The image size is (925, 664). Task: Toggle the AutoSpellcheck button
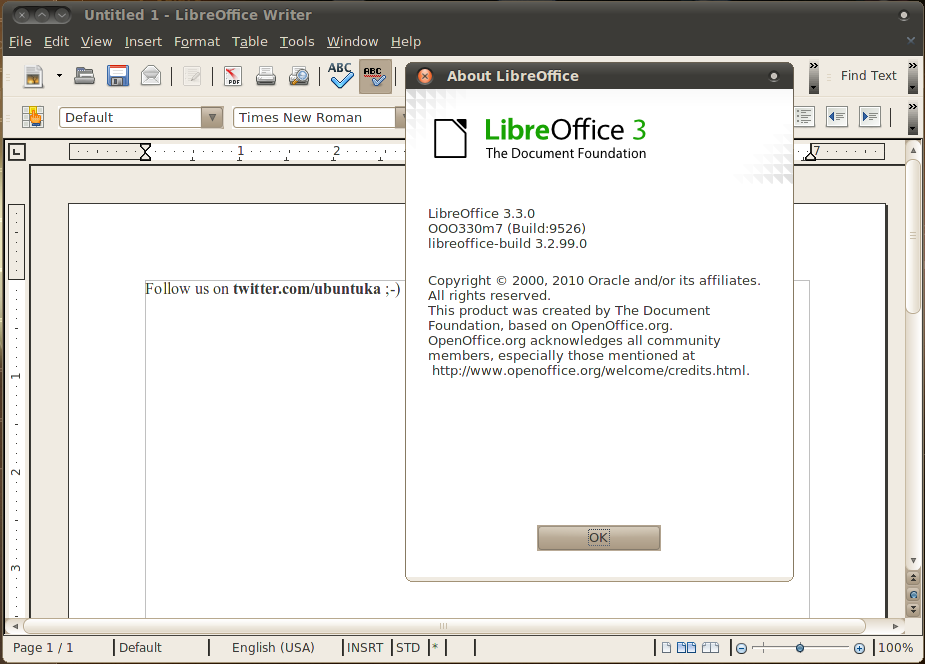[x=375, y=76]
